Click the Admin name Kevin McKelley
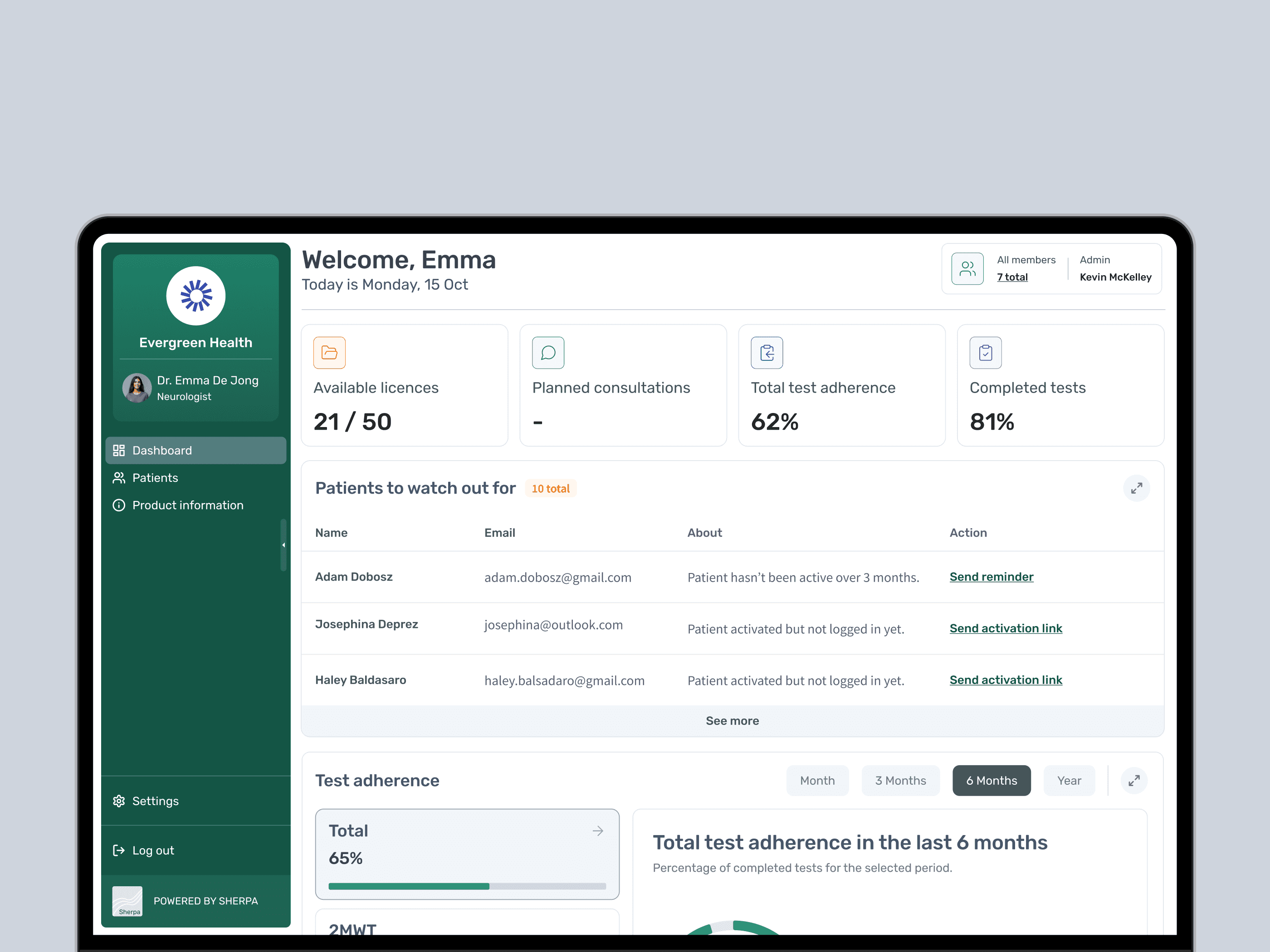Image resolution: width=1270 pixels, height=952 pixels. click(x=1115, y=277)
